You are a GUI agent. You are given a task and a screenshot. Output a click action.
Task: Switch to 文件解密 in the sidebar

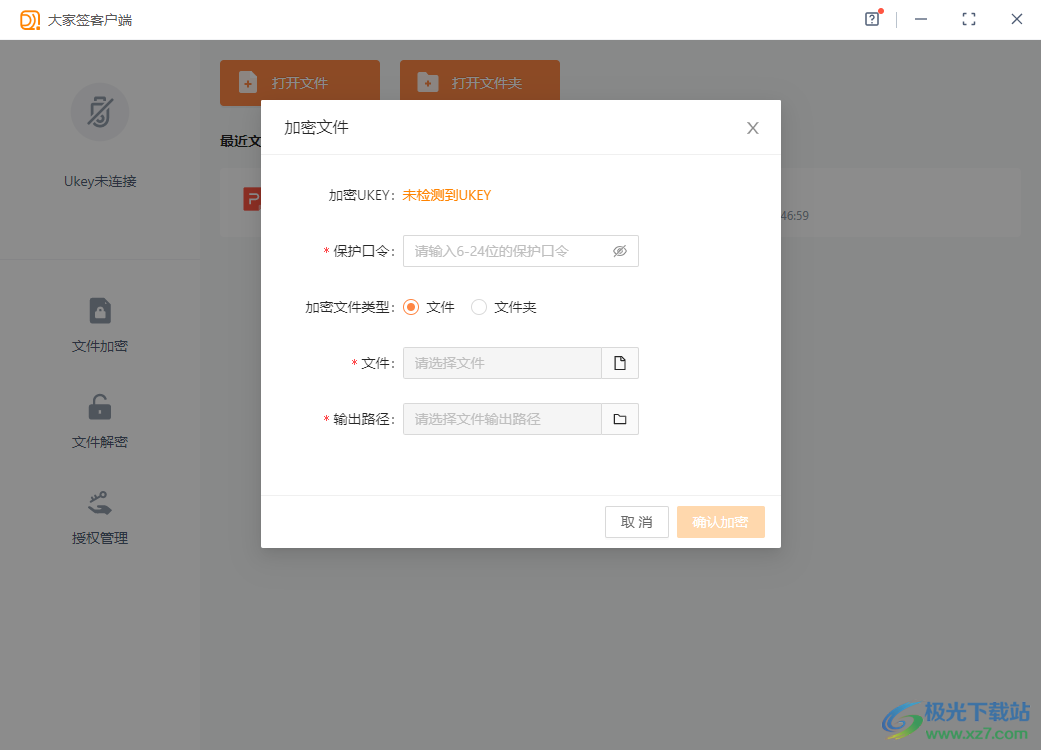[x=99, y=420]
